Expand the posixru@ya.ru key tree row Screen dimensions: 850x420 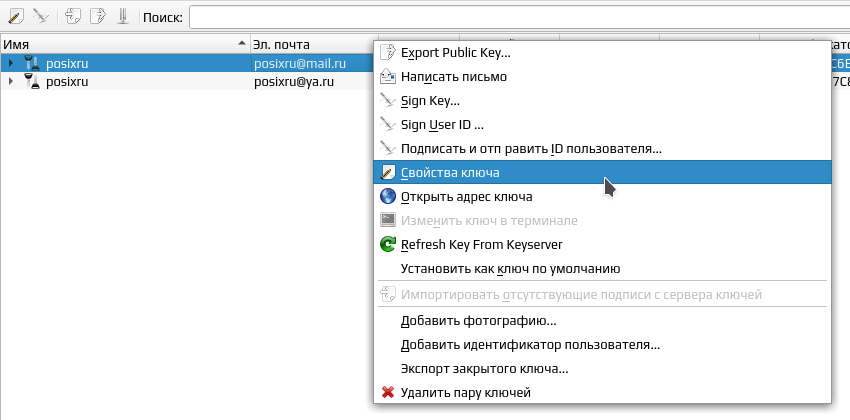click(11, 82)
